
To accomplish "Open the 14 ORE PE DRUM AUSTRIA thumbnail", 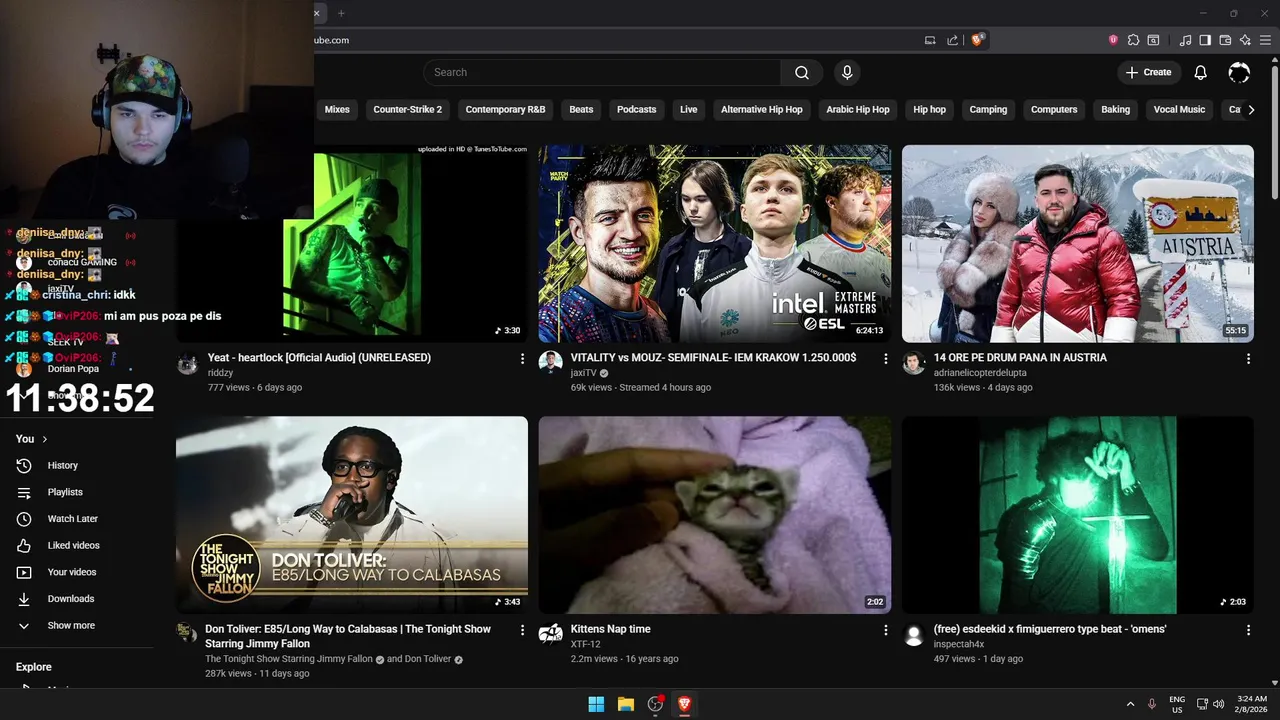I will [1078, 244].
